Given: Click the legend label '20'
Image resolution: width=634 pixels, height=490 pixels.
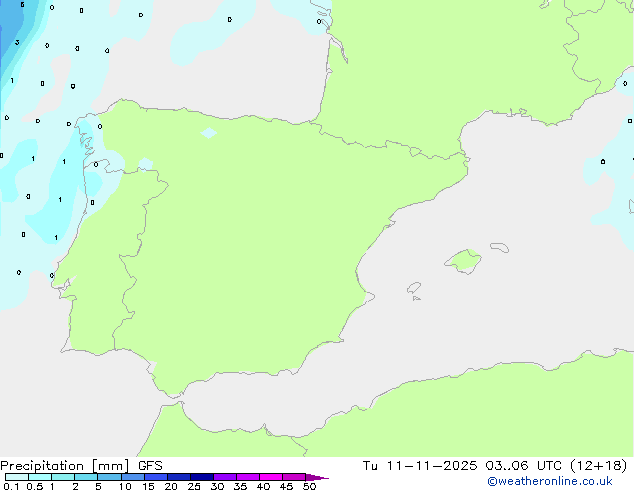Looking at the screenshot, I should pyautogui.click(x=171, y=486).
